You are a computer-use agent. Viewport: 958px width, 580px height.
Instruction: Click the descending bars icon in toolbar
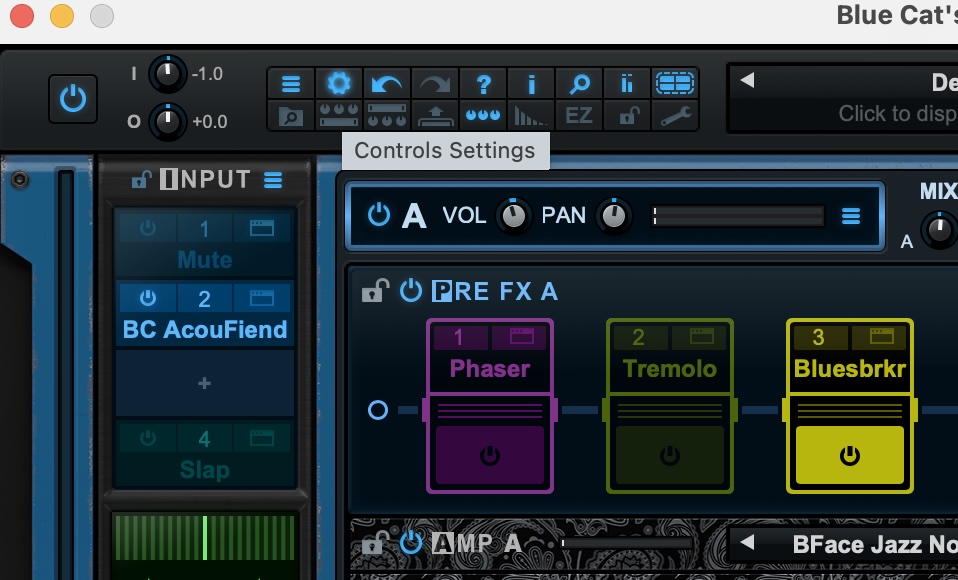531,116
